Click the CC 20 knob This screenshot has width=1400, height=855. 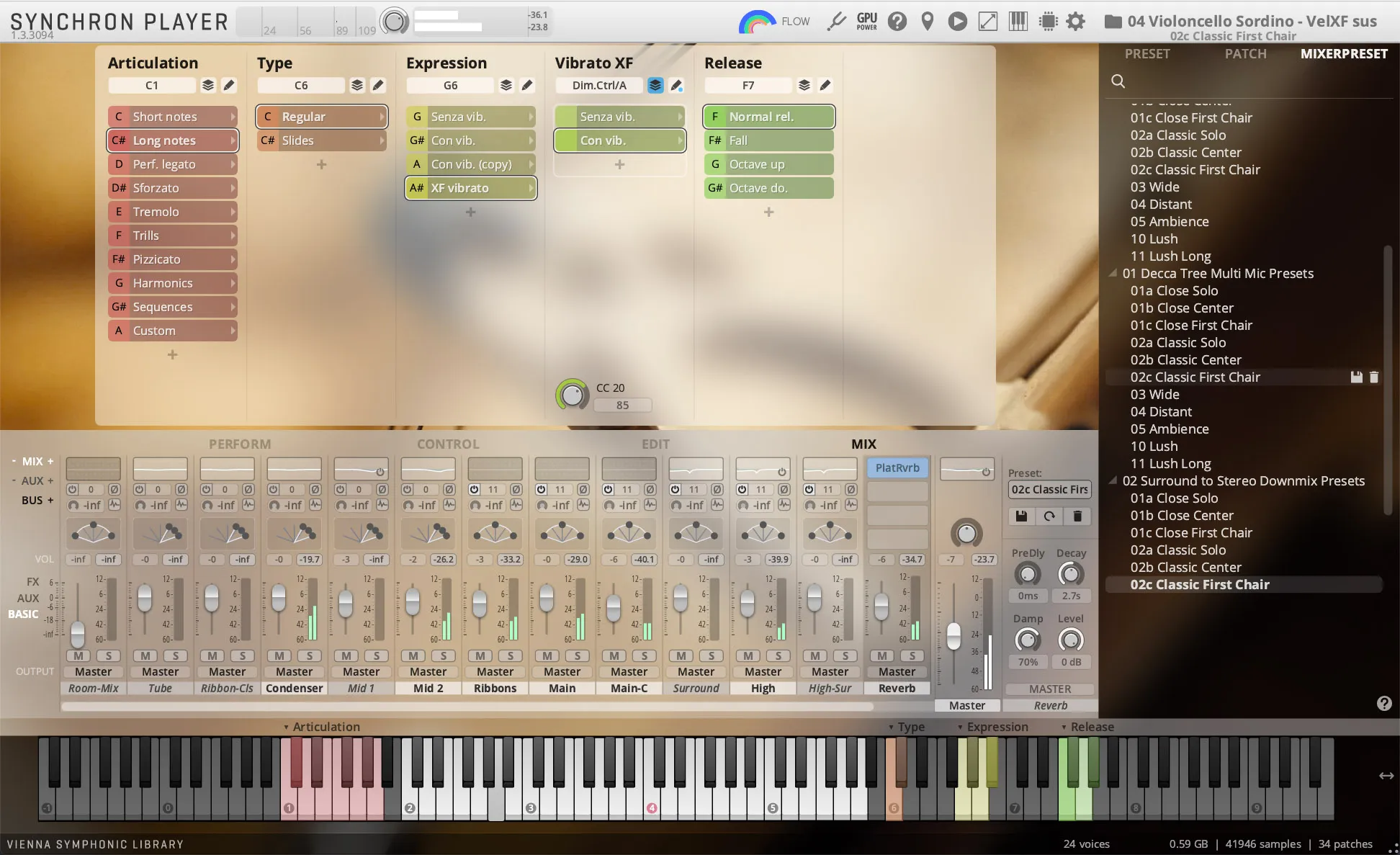(573, 395)
